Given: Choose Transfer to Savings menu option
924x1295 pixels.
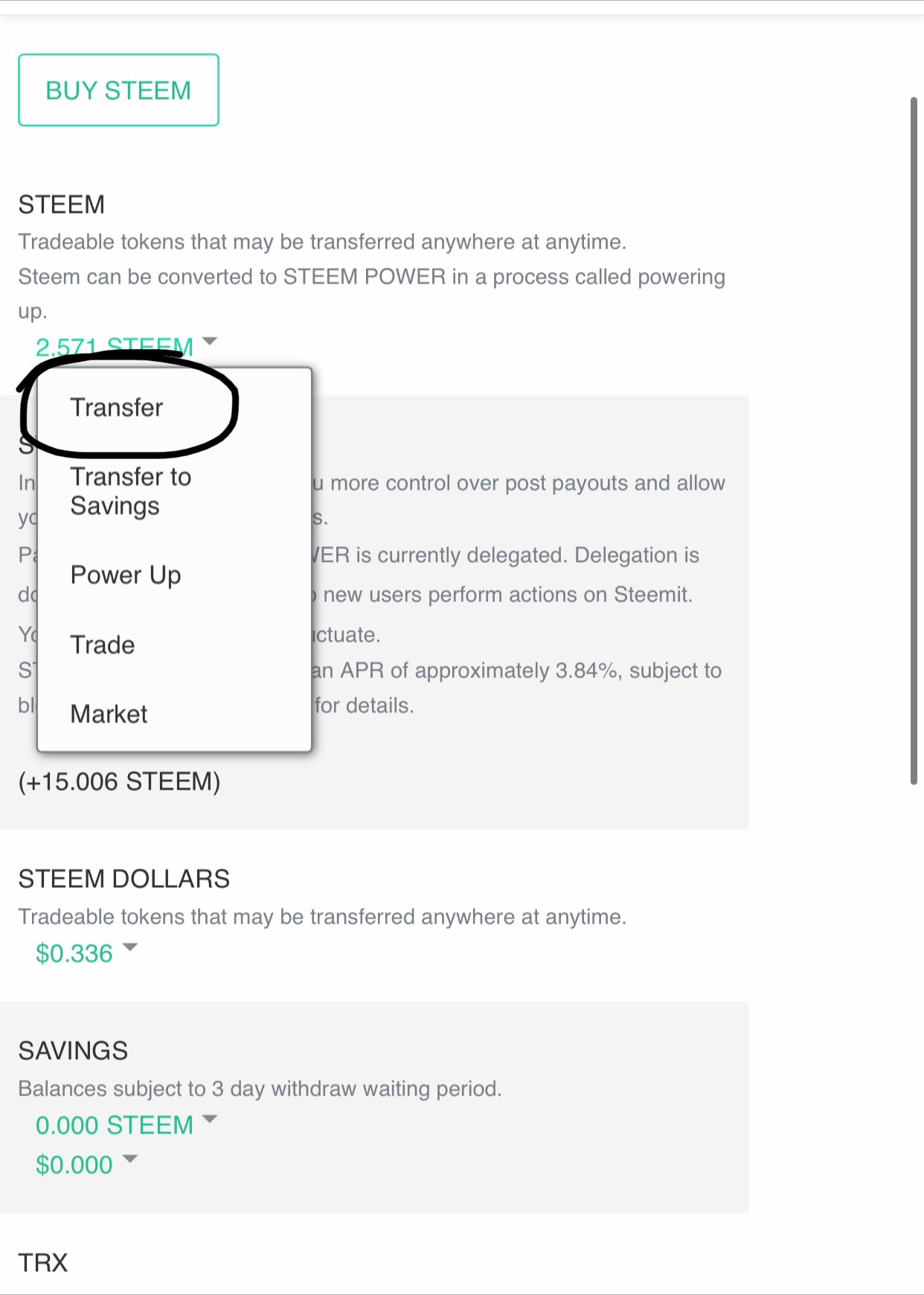Looking at the screenshot, I should click(x=130, y=491).
